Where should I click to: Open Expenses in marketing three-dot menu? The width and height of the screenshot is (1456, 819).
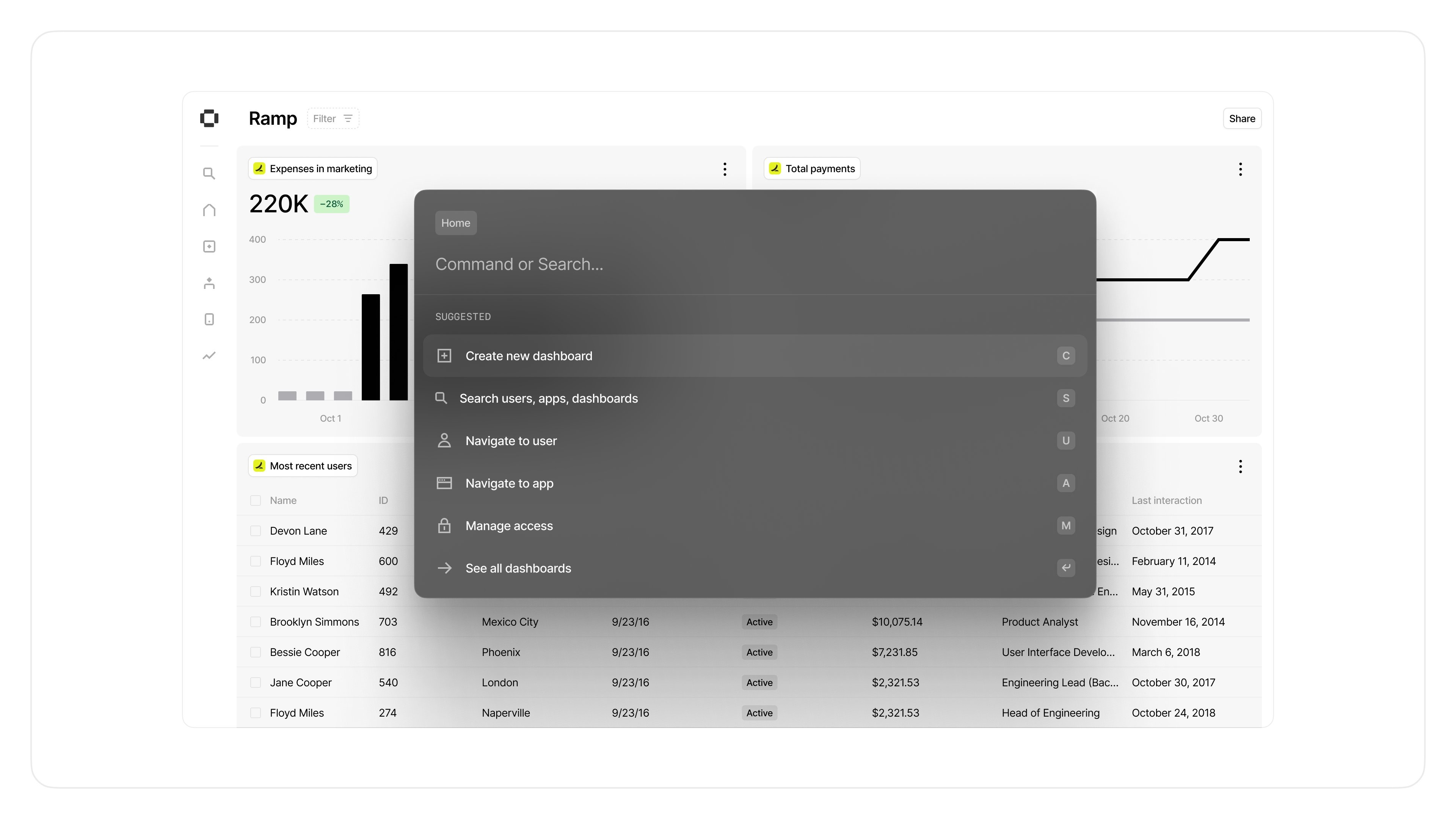click(x=725, y=169)
